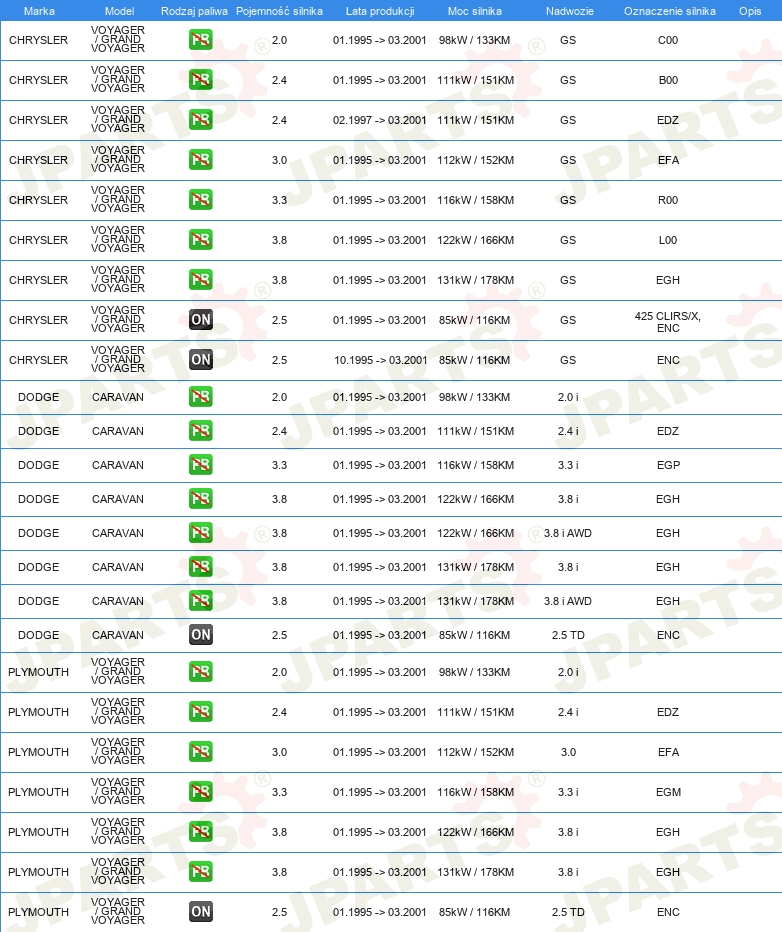Click petrol icon in Chrysler 3.0 EFA row
This screenshot has width=782, height=932.
pyautogui.click(x=201, y=159)
